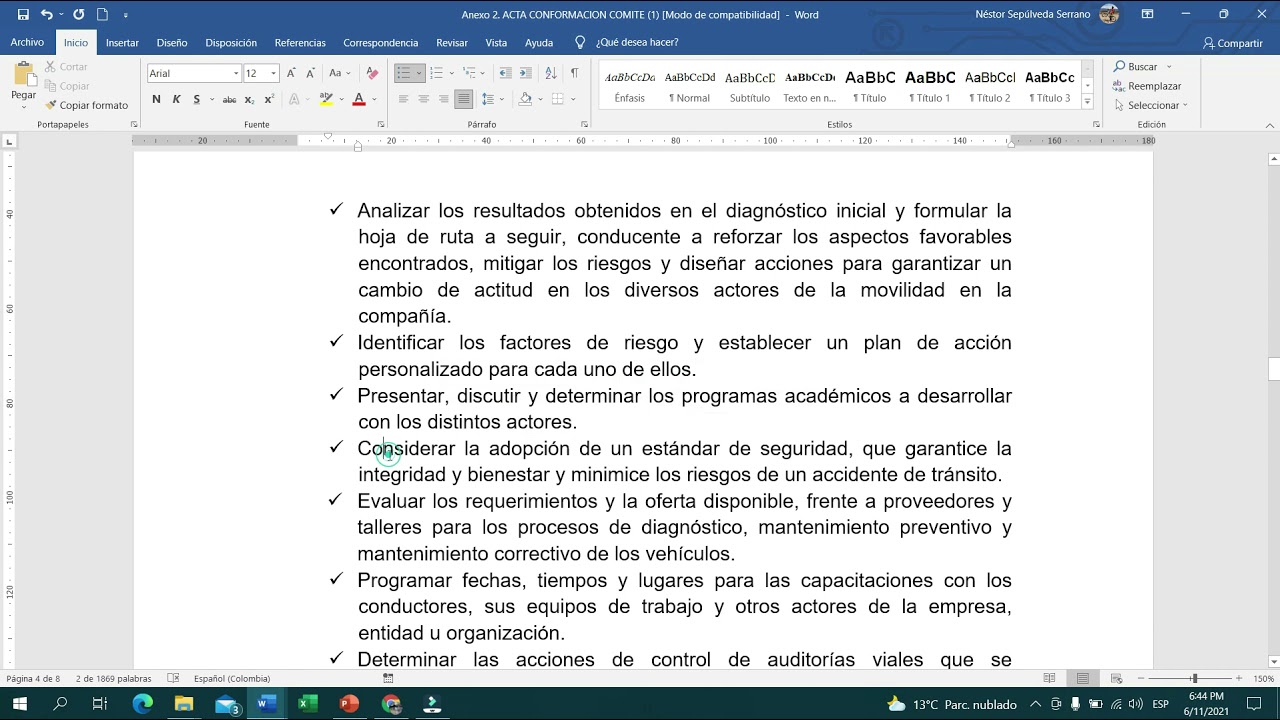1280x720 pixels.
Task: Clear all formatting with eraser icon
Action: (x=372, y=73)
